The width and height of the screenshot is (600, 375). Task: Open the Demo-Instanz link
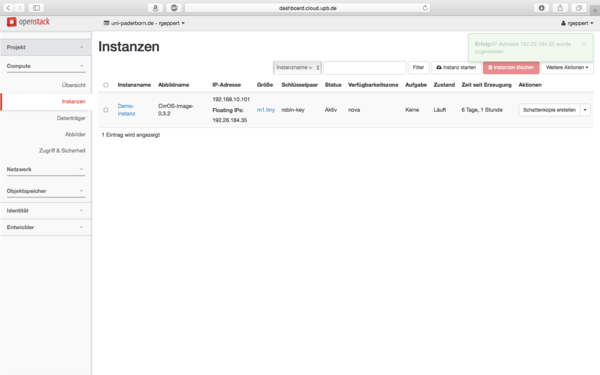(126, 110)
